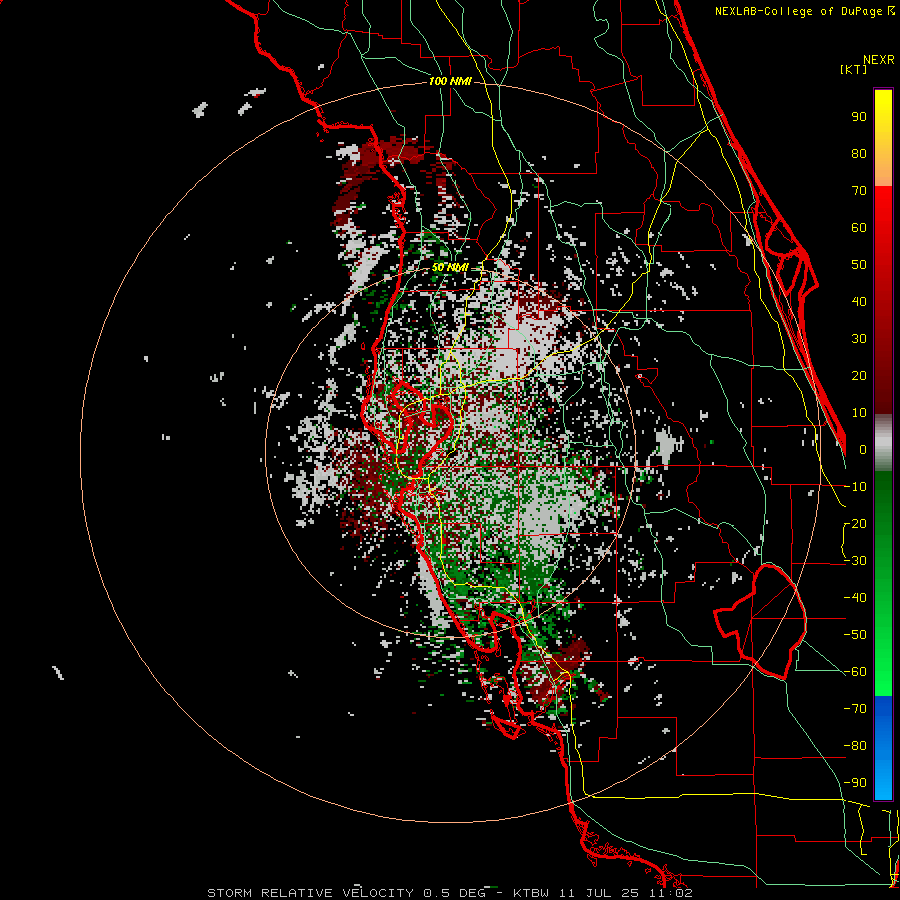Click the -60 value on the velocity scale
The height and width of the screenshot is (900, 900).
pos(855,672)
